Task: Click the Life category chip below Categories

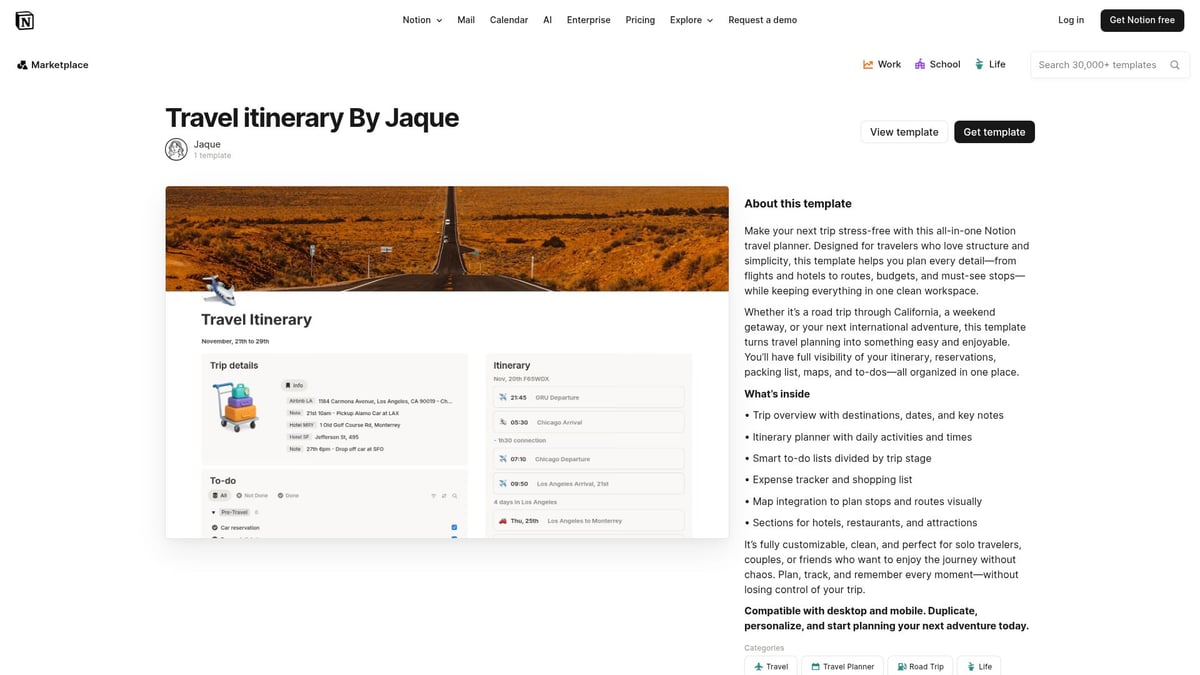Action: tap(978, 667)
